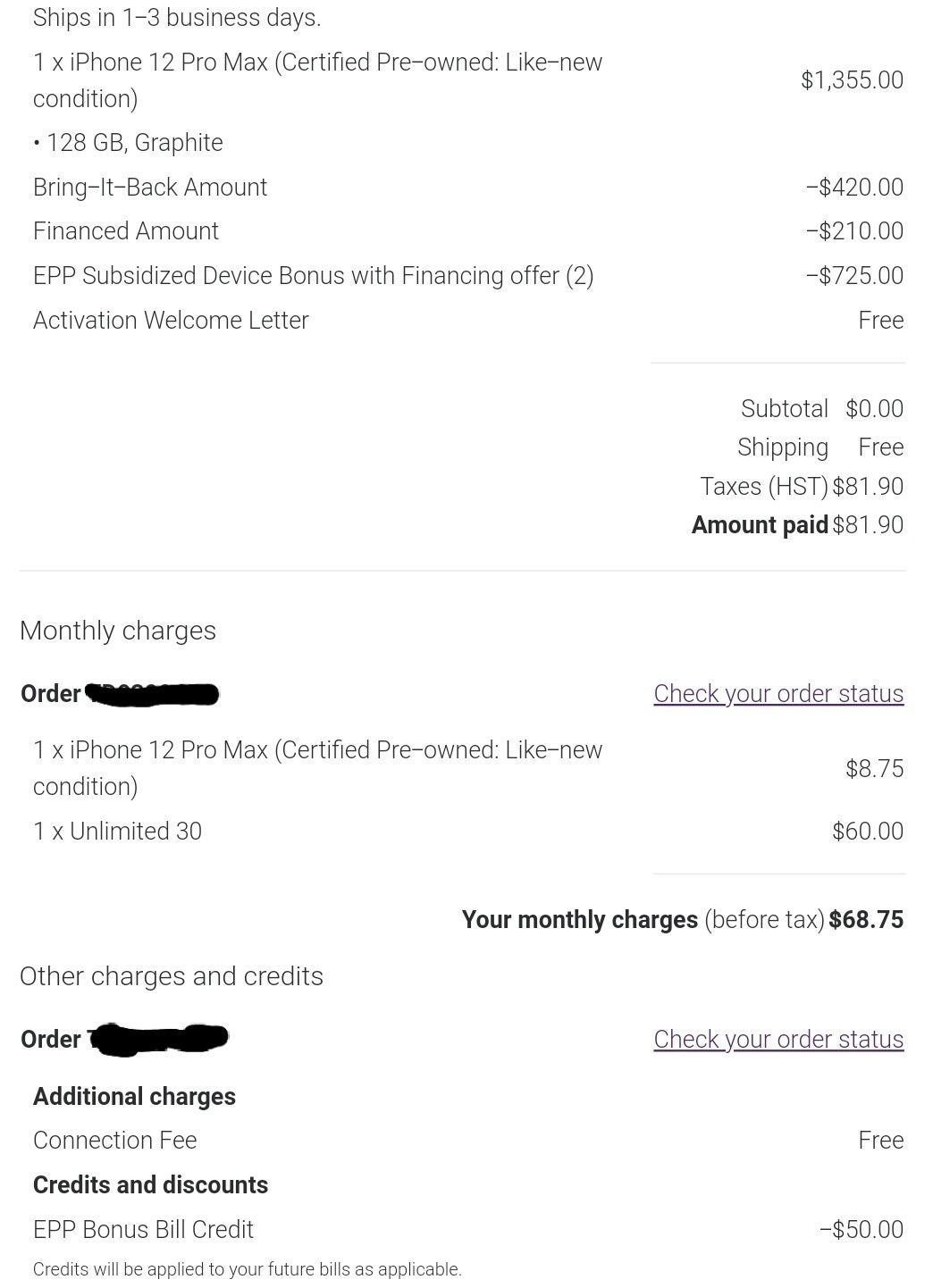Open the first 'Check your order status' link
Screen dimensions: 933x1288
coord(777,693)
